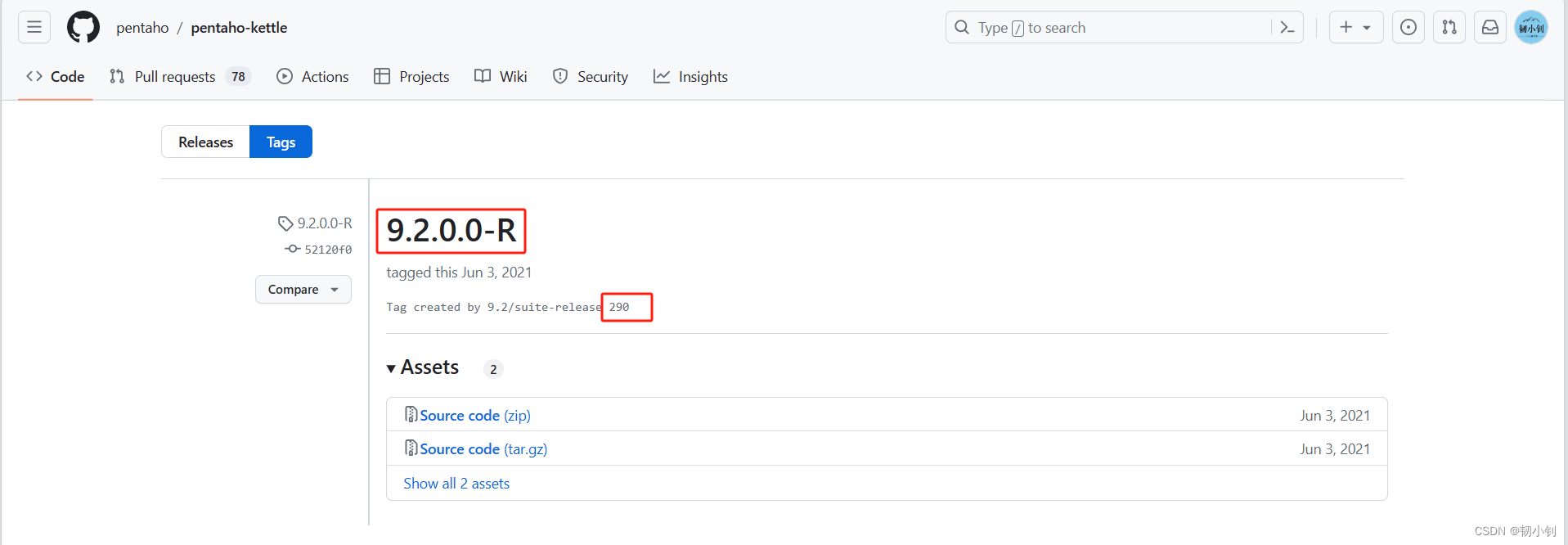
Task: Open the notifications inbox icon
Action: coord(1490,27)
